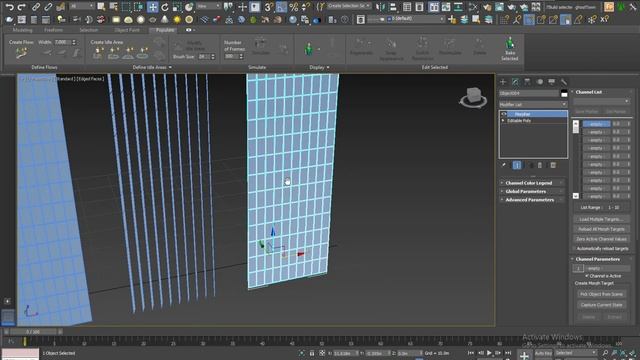Click Zero Active Channel Values button
Screen dimensions: 640x360
[602, 239]
